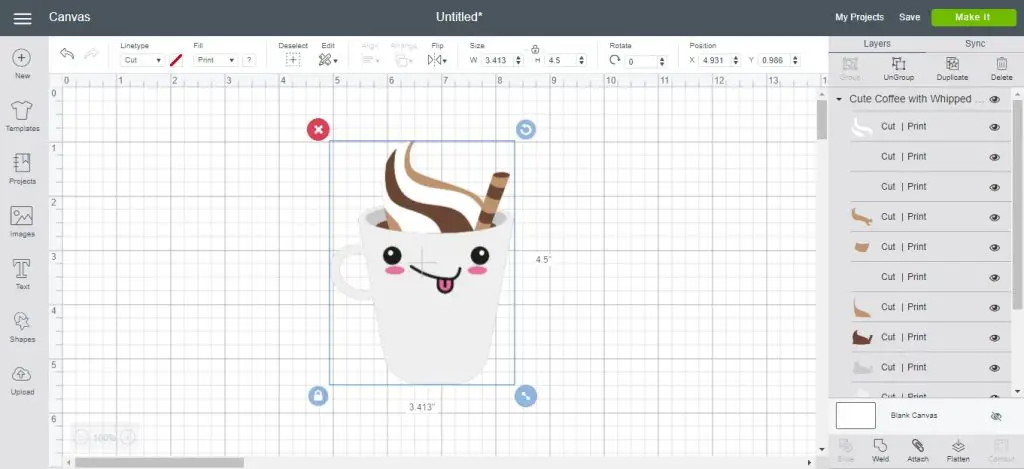Click the Rotate icon in toolbar
The height and width of the screenshot is (469, 1024).
[615, 60]
